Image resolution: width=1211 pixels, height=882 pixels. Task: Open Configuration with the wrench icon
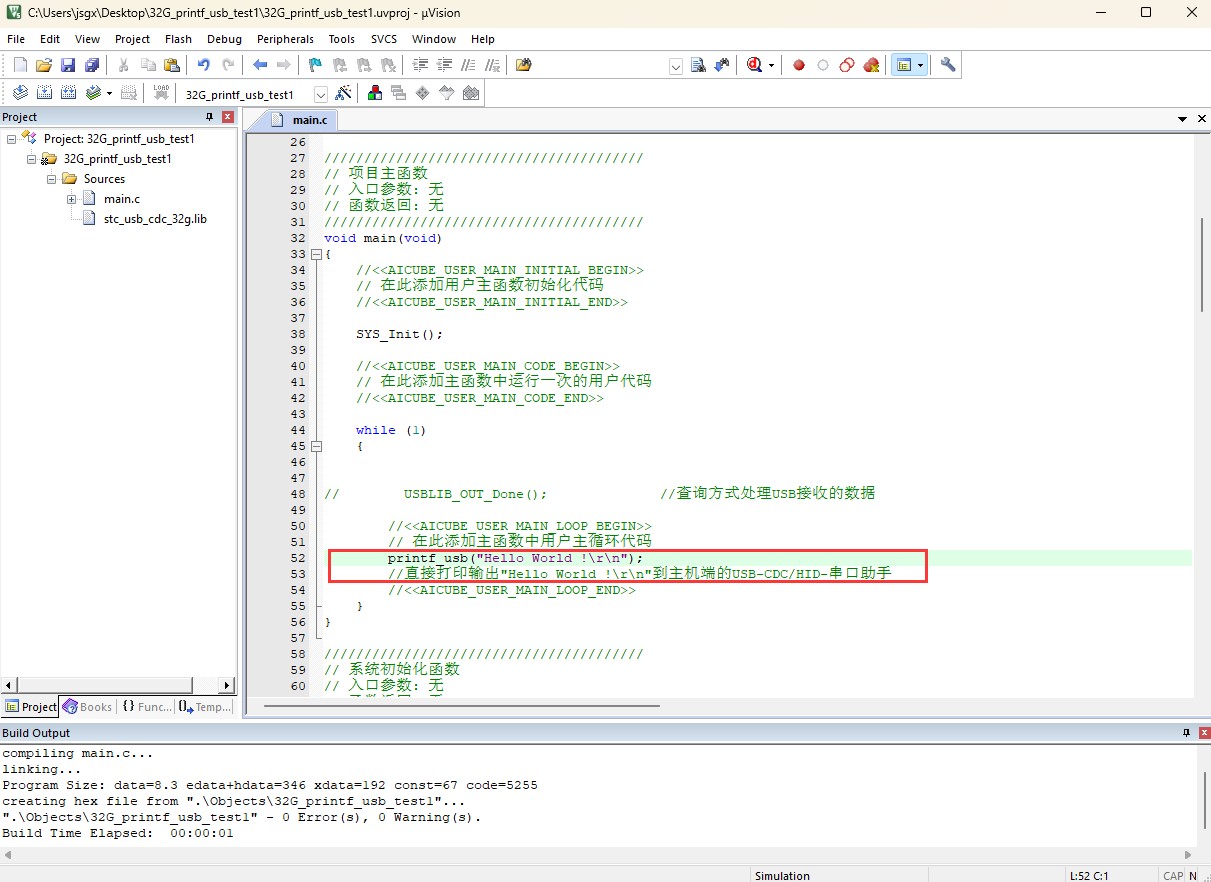(948, 65)
